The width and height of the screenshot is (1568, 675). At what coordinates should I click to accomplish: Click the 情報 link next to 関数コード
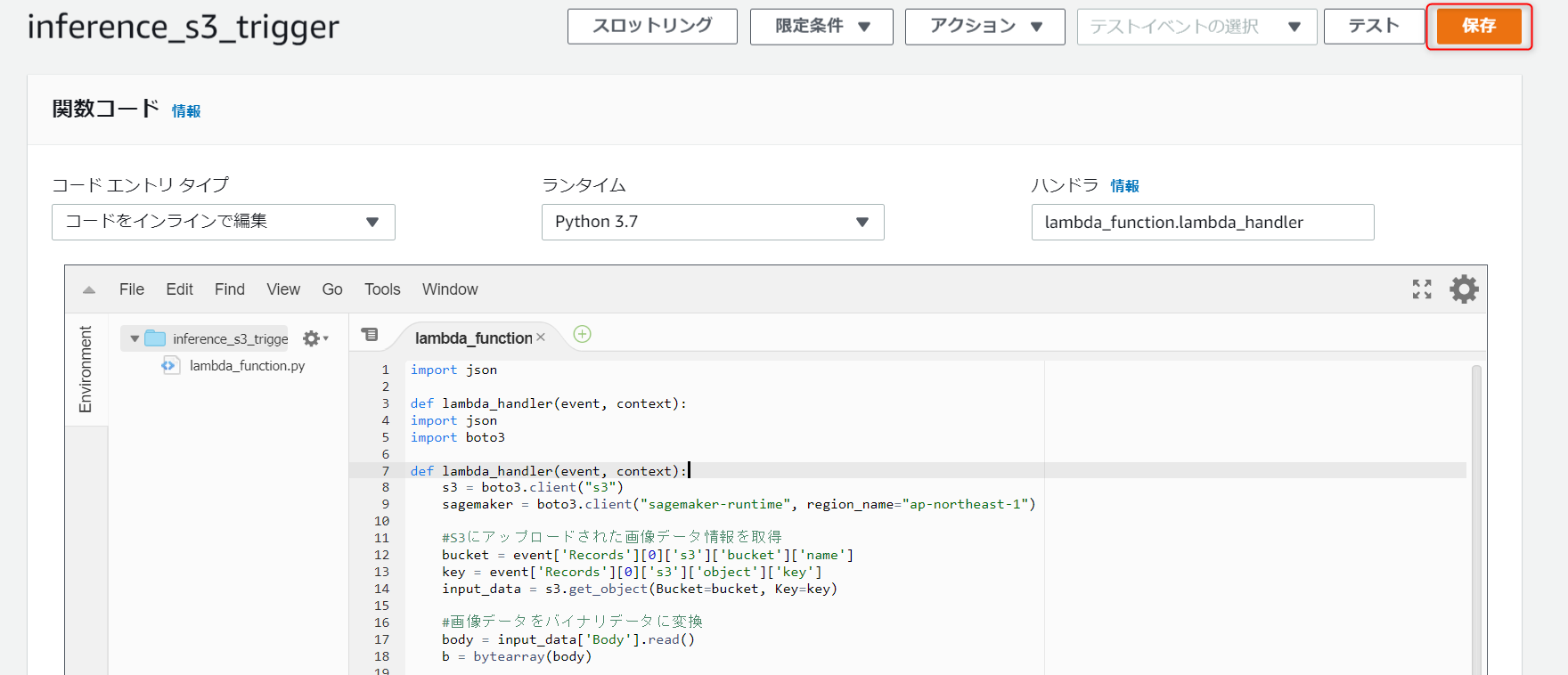coord(186,111)
